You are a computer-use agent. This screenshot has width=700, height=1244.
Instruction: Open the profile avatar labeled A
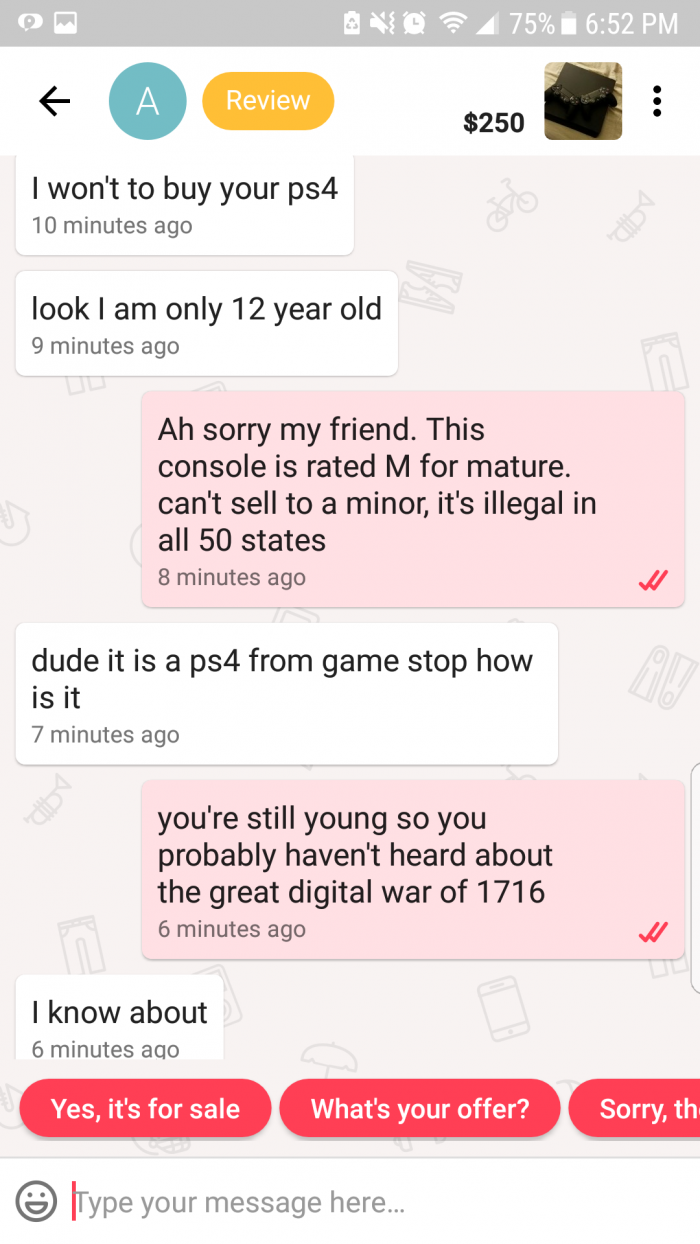click(148, 101)
